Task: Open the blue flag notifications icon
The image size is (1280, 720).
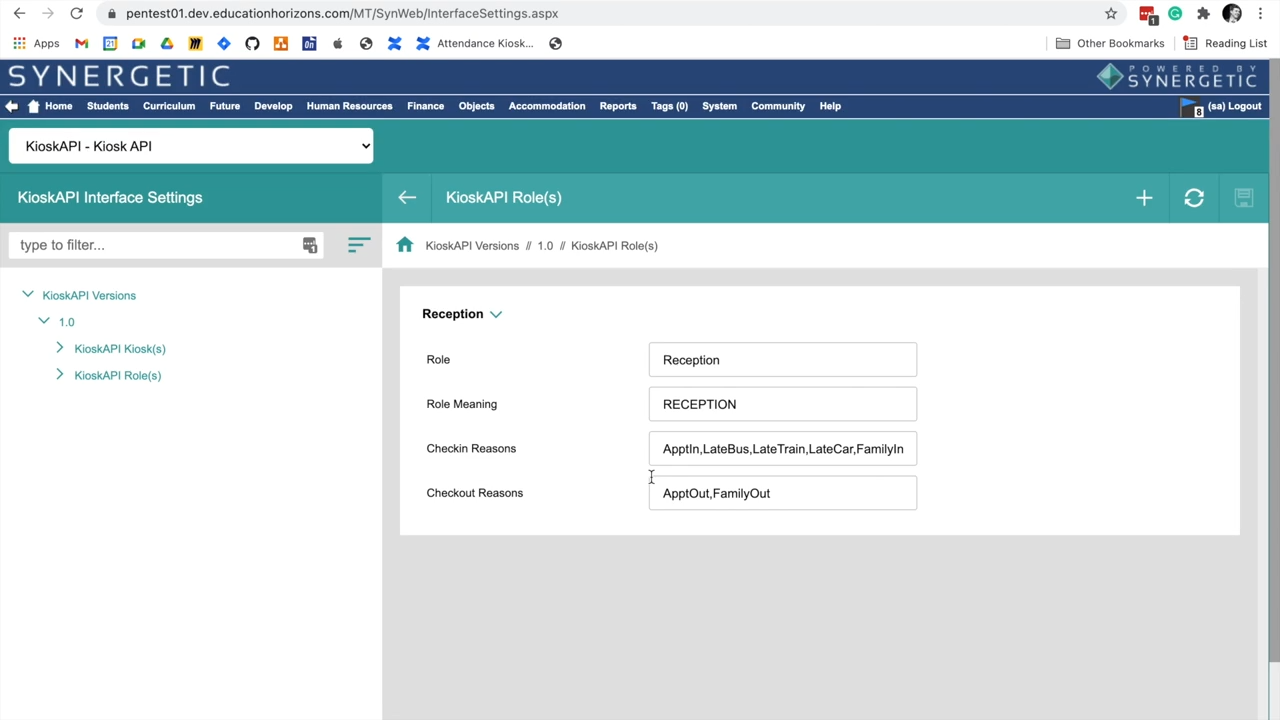Action: pyautogui.click(x=1190, y=106)
